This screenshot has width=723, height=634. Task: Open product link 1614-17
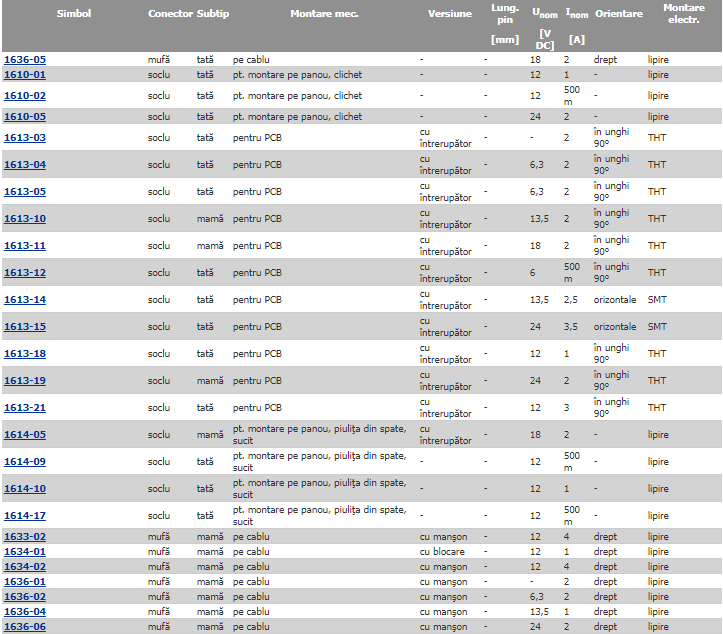[x=25, y=515]
